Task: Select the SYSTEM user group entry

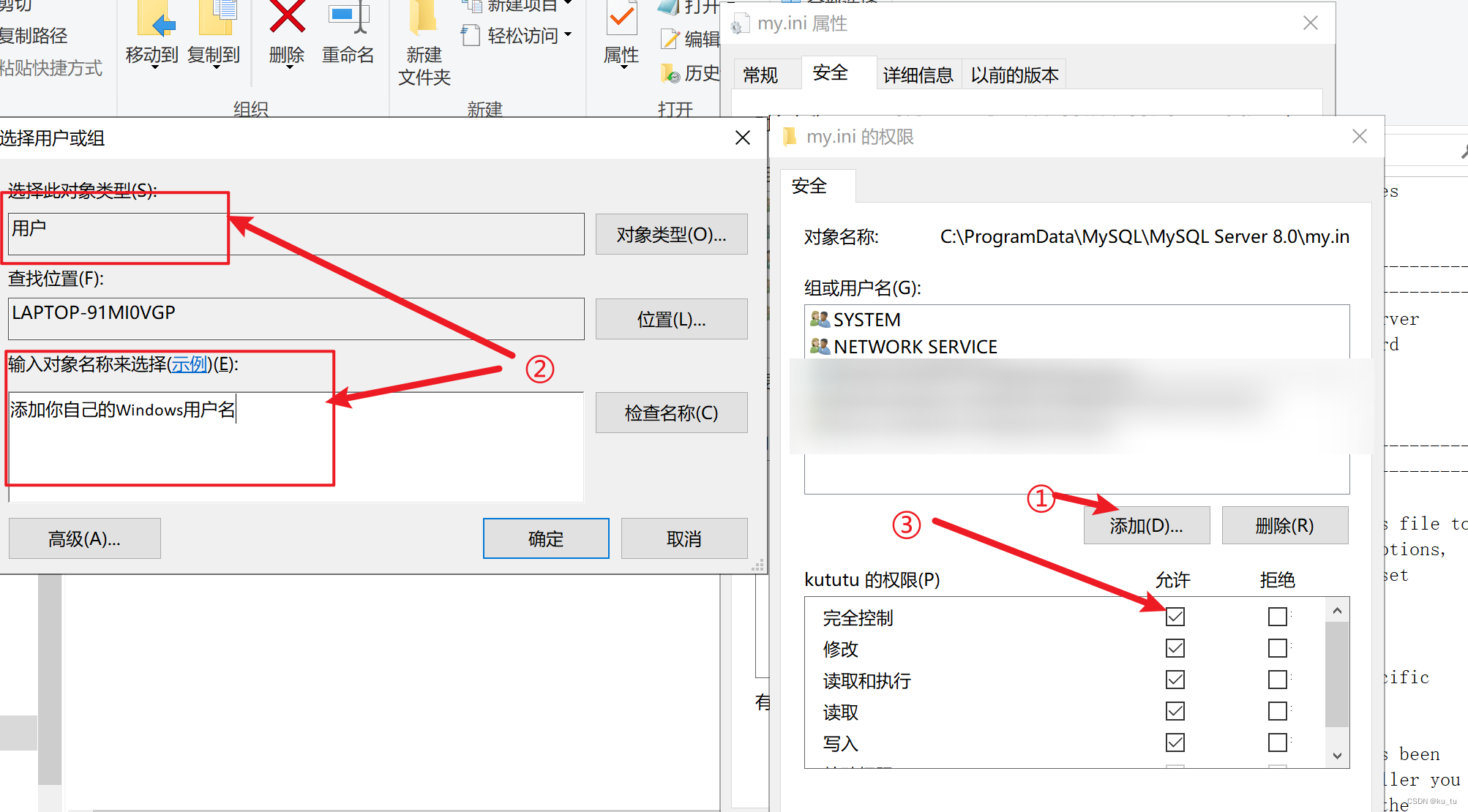Action: (x=866, y=320)
